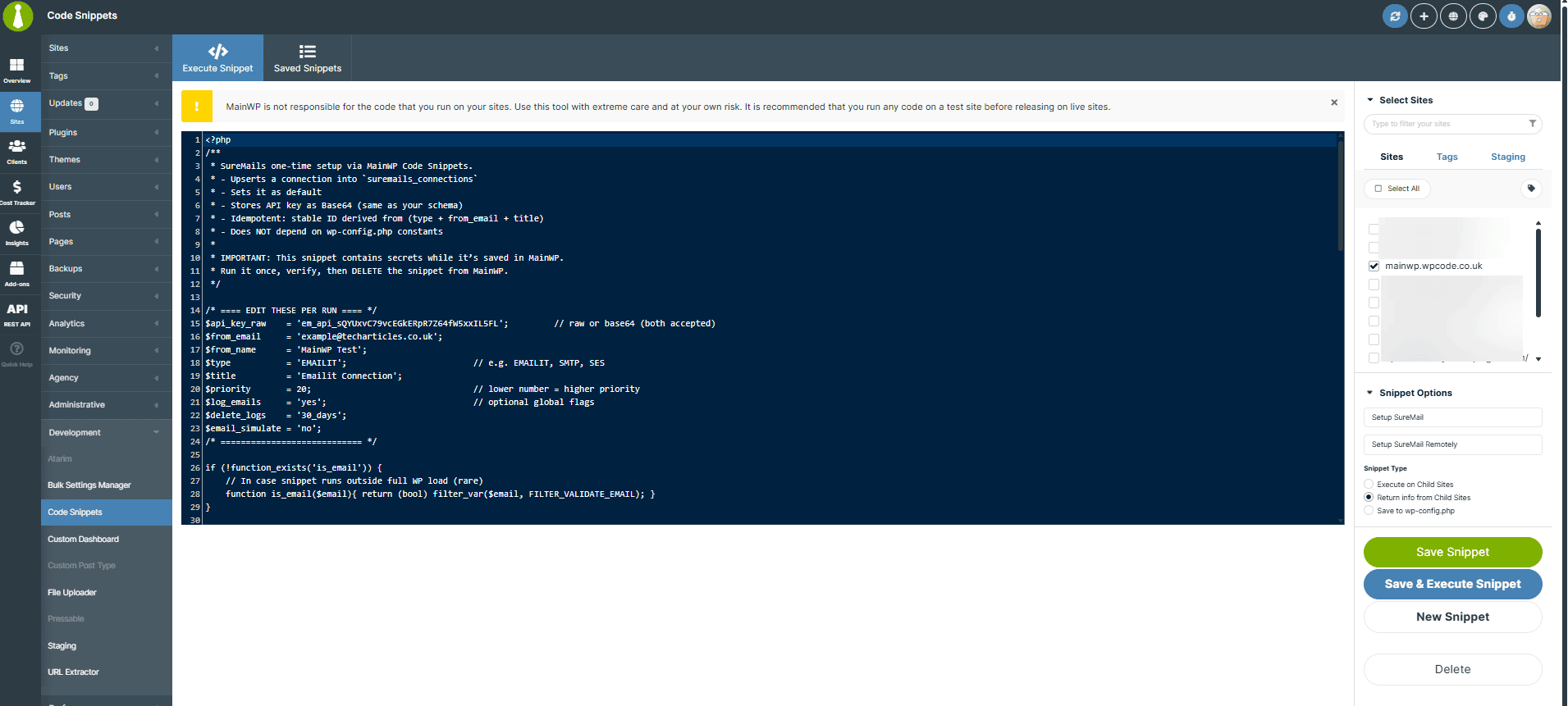The image size is (1568, 706).
Task: Click the sync data refresh icon
Action: coord(1395,16)
